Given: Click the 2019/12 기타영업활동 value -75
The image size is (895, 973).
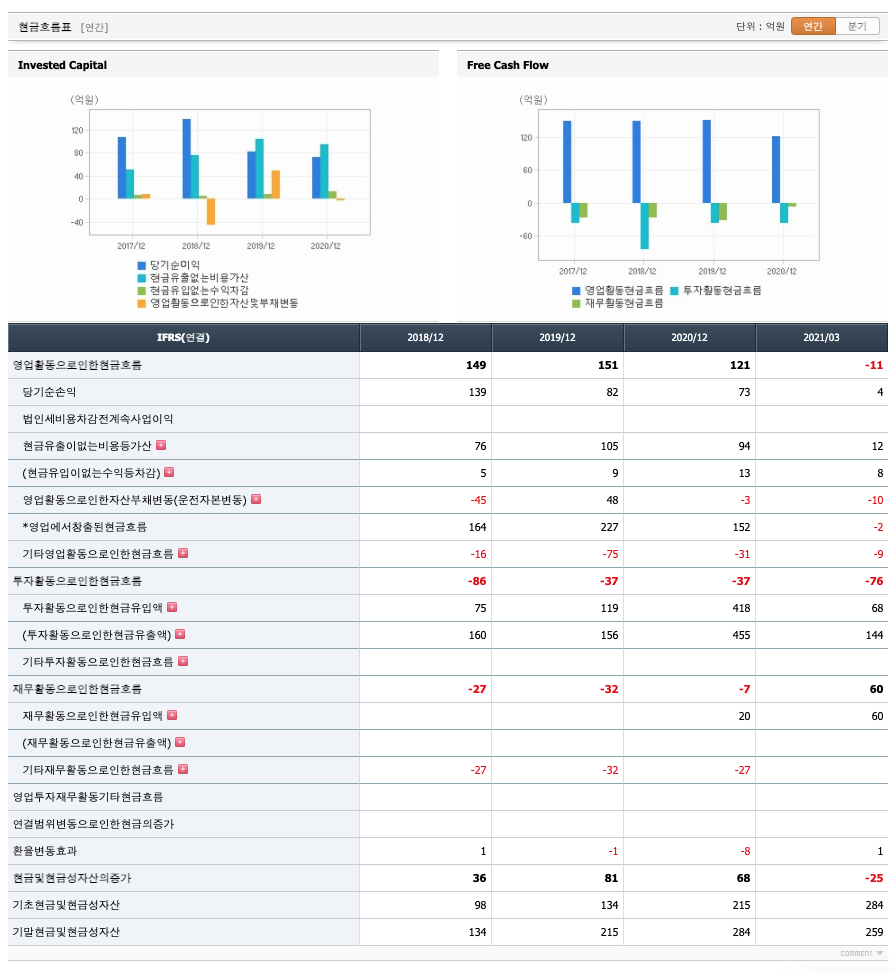Looking at the screenshot, I should [611, 554].
